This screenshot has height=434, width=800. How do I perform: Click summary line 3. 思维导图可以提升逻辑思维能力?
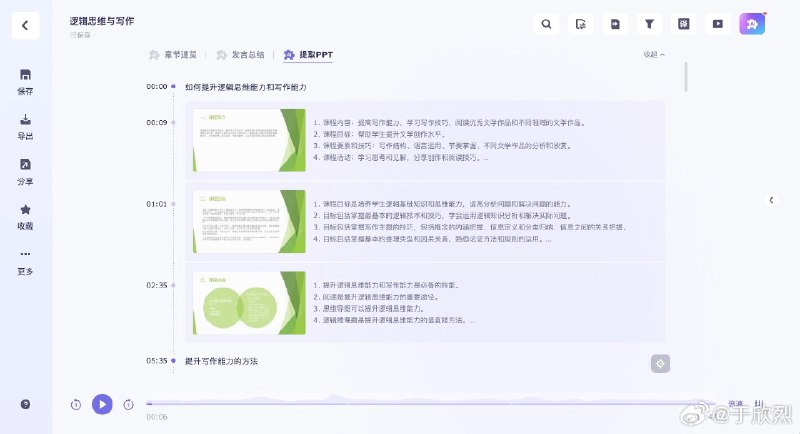point(368,309)
